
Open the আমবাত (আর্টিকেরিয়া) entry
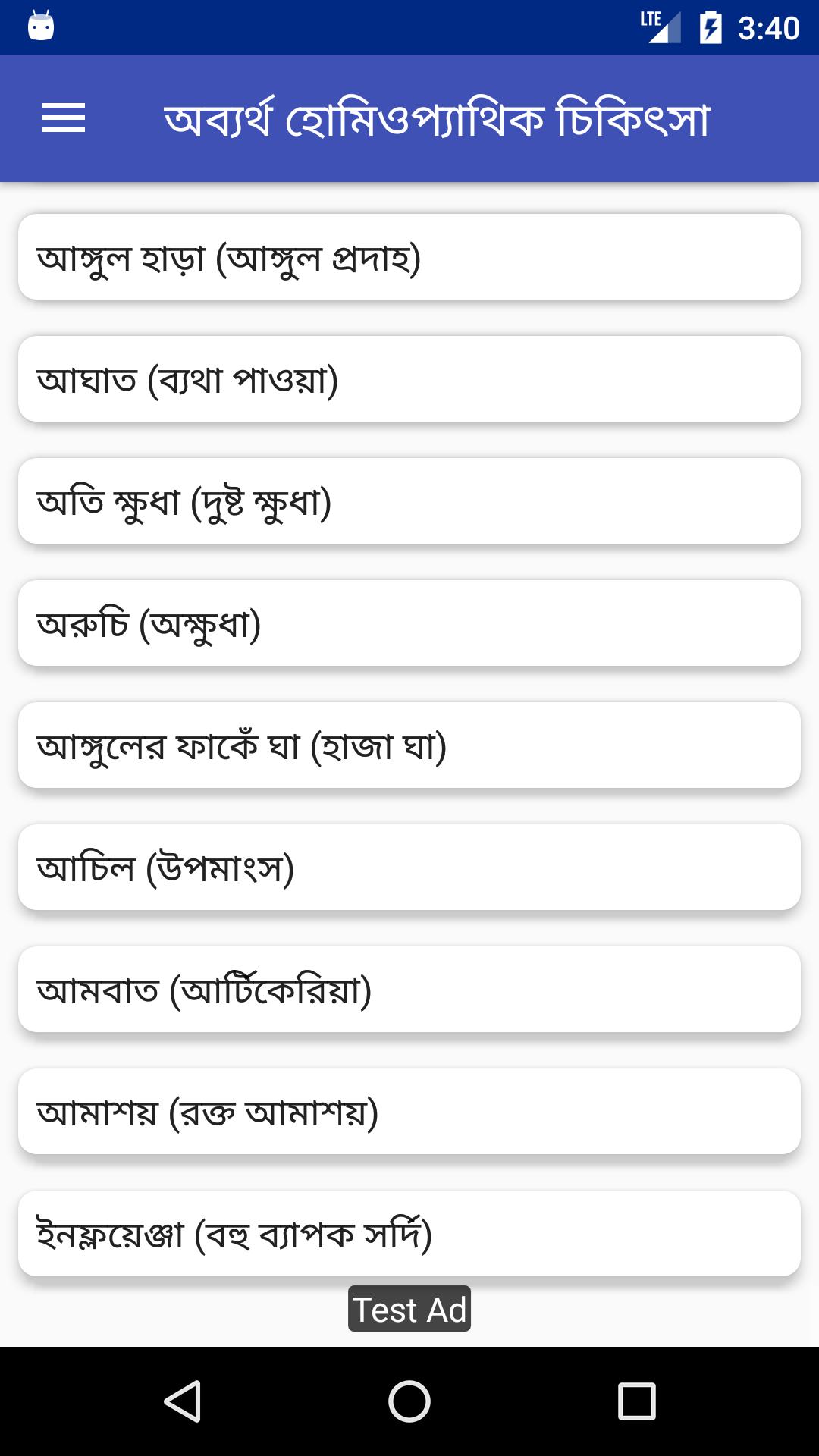[409, 990]
